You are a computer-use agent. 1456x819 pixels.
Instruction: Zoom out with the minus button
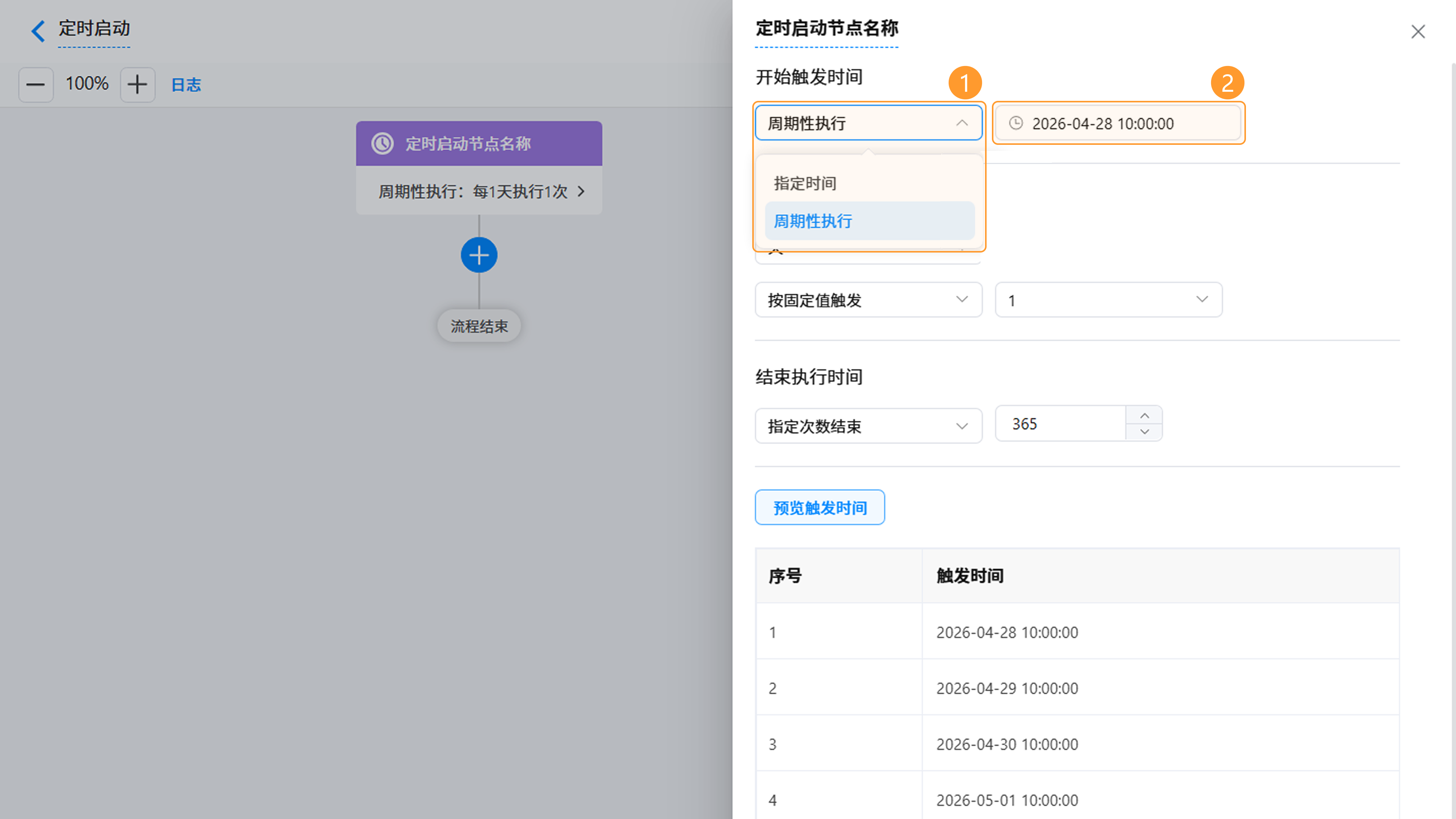click(x=36, y=85)
